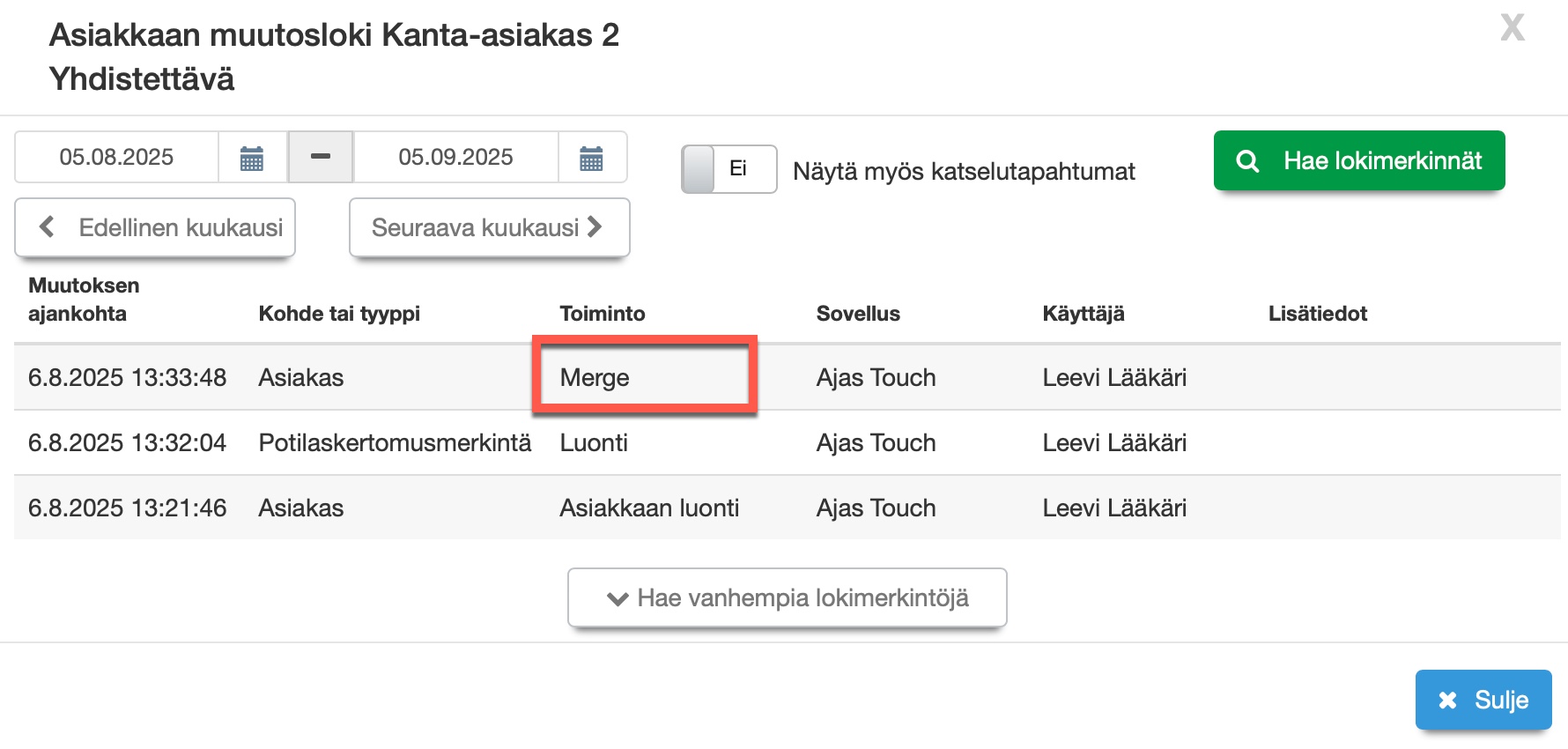The width and height of the screenshot is (1568, 749).
Task: Click the end date field 05.09.2025
Action: click(x=455, y=158)
